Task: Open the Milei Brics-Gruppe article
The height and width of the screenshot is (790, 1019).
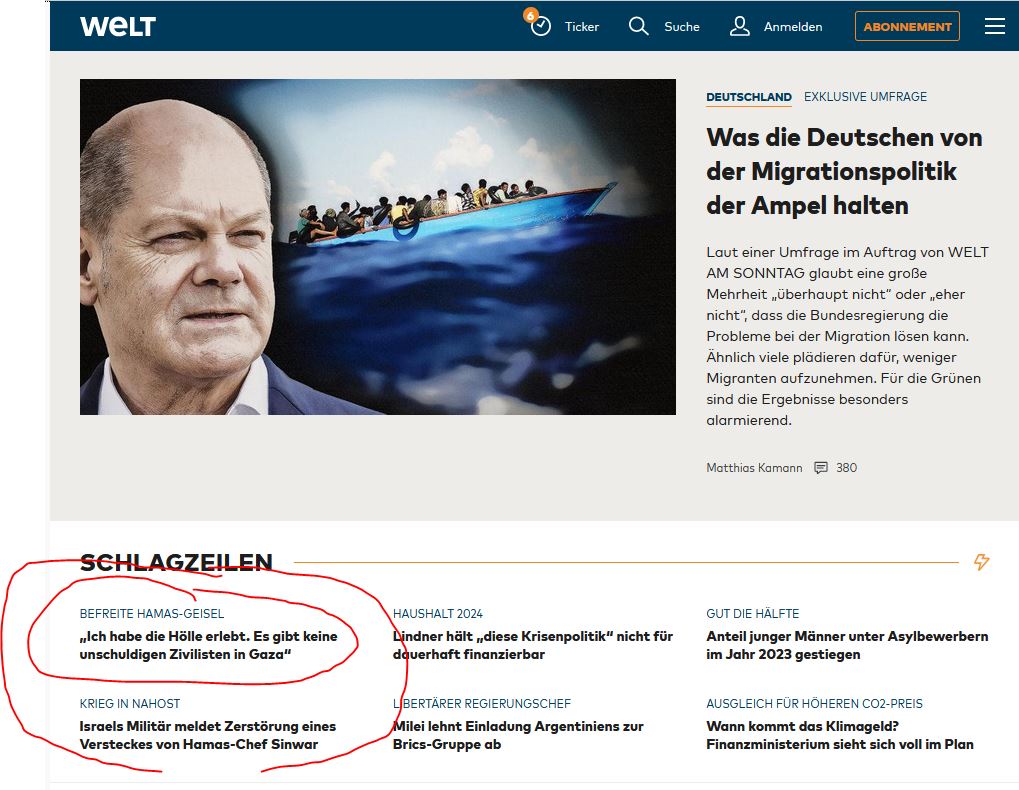Action: (x=518, y=735)
